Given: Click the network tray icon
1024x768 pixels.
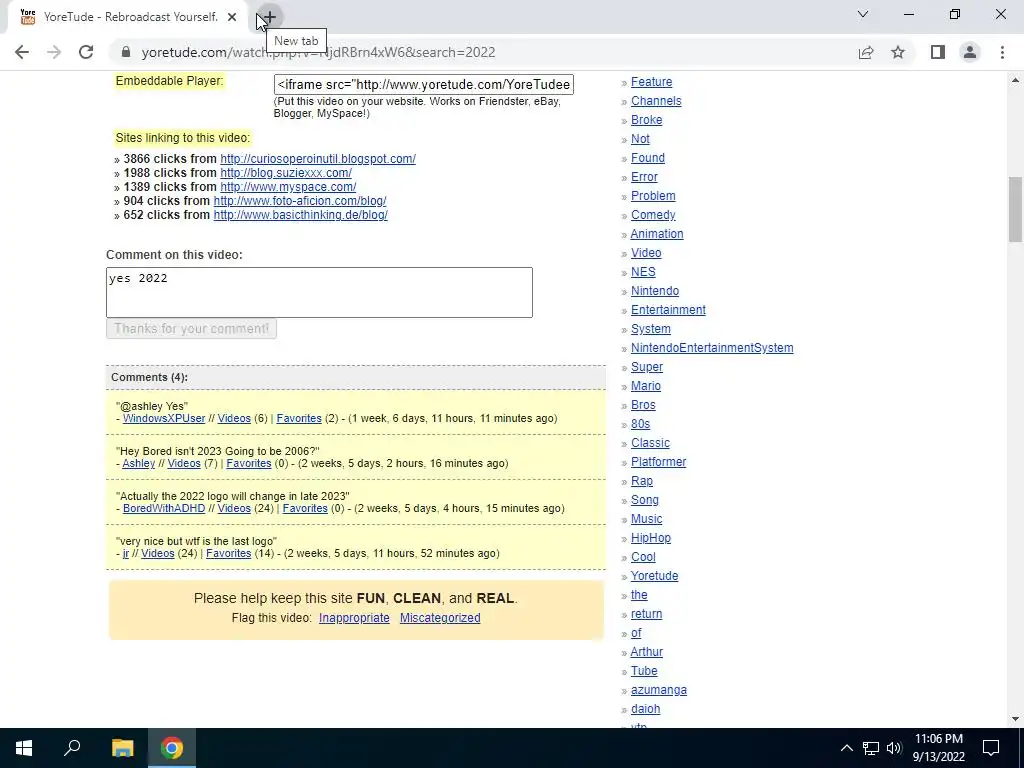Looking at the screenshot, I should click(871, 748).
